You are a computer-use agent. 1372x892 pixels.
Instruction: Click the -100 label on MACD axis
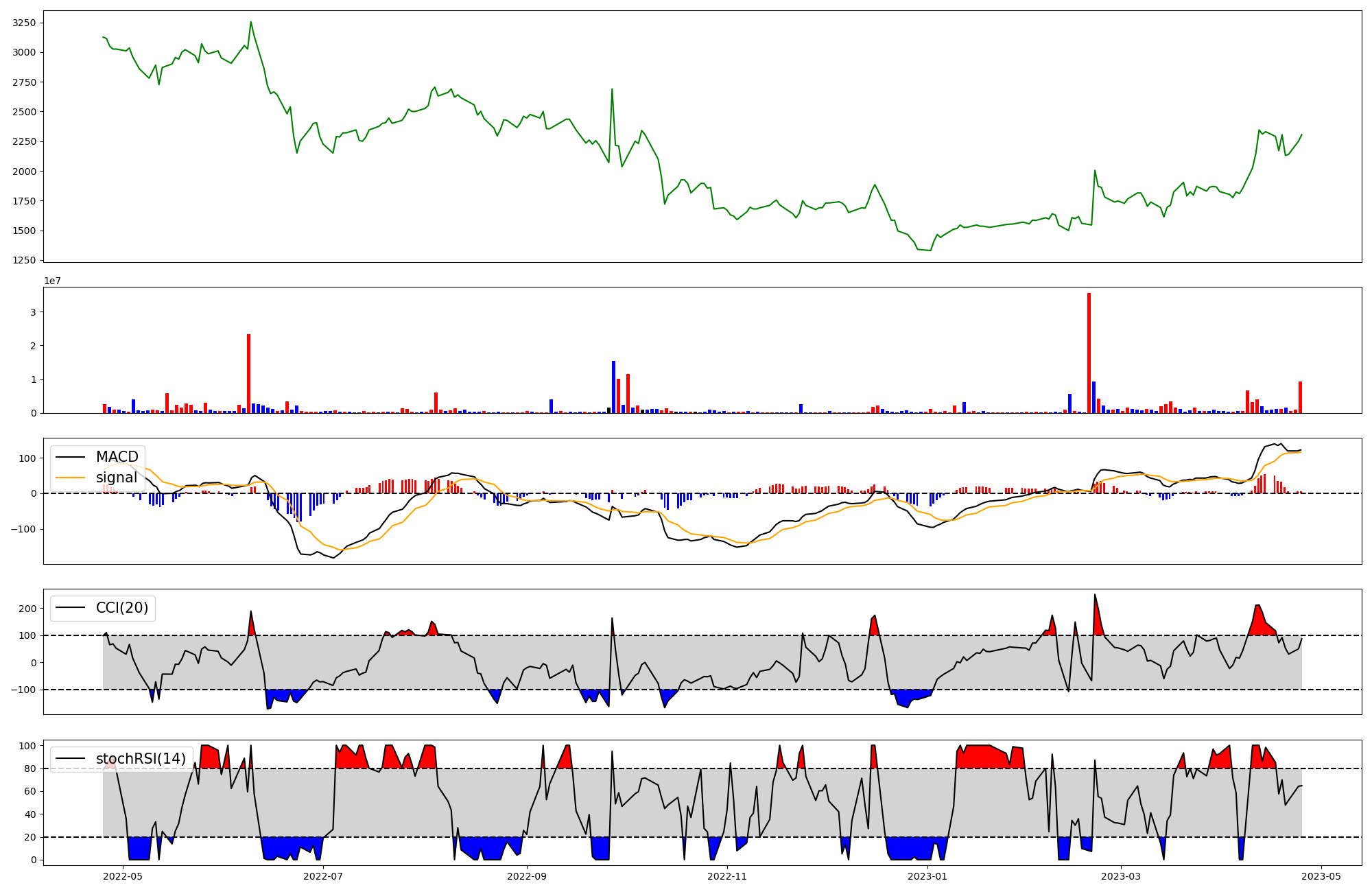[x=25, y=529]
